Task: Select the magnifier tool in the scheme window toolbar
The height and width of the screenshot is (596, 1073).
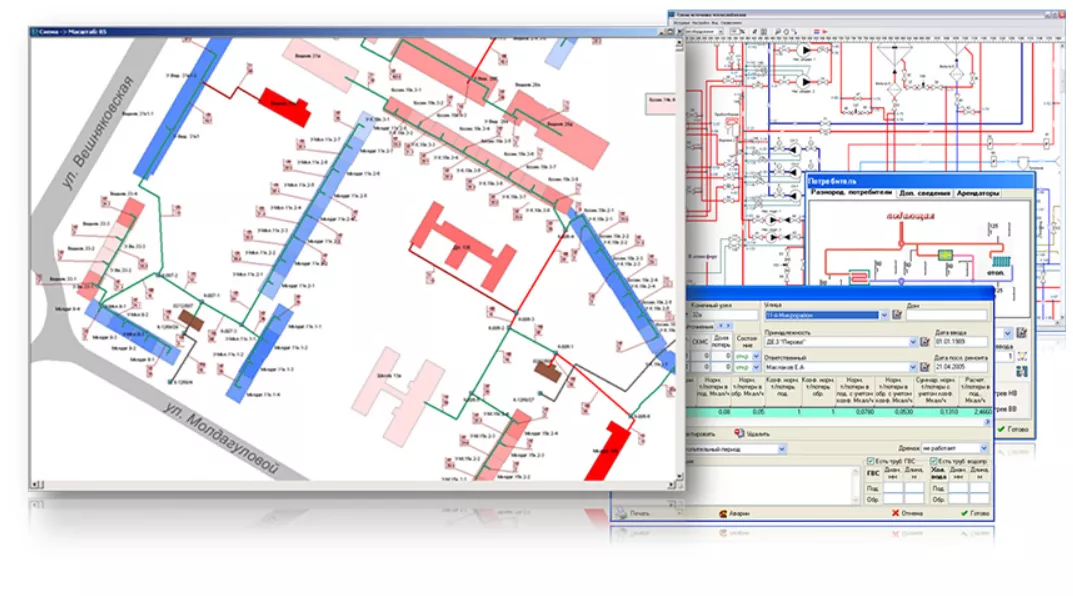Action: point(778,31)
